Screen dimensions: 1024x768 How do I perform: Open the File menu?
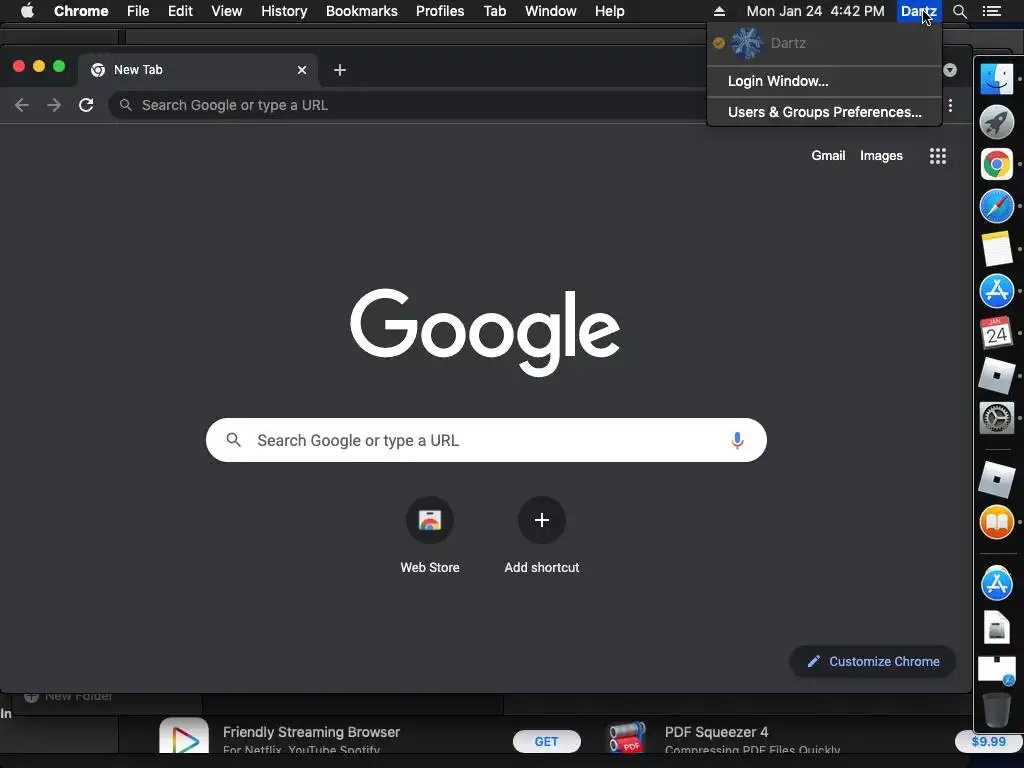[x=138, y=11]
